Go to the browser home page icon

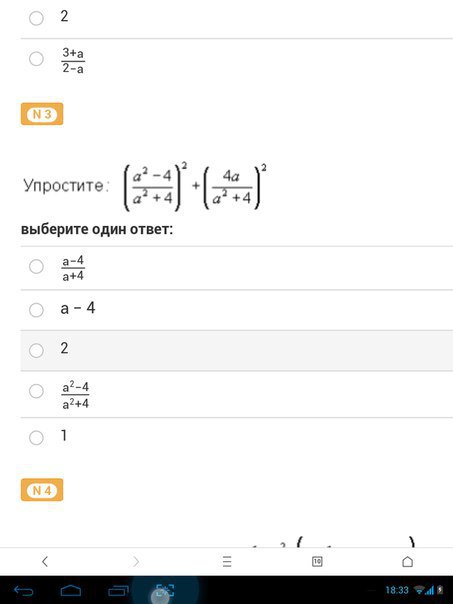408,561
